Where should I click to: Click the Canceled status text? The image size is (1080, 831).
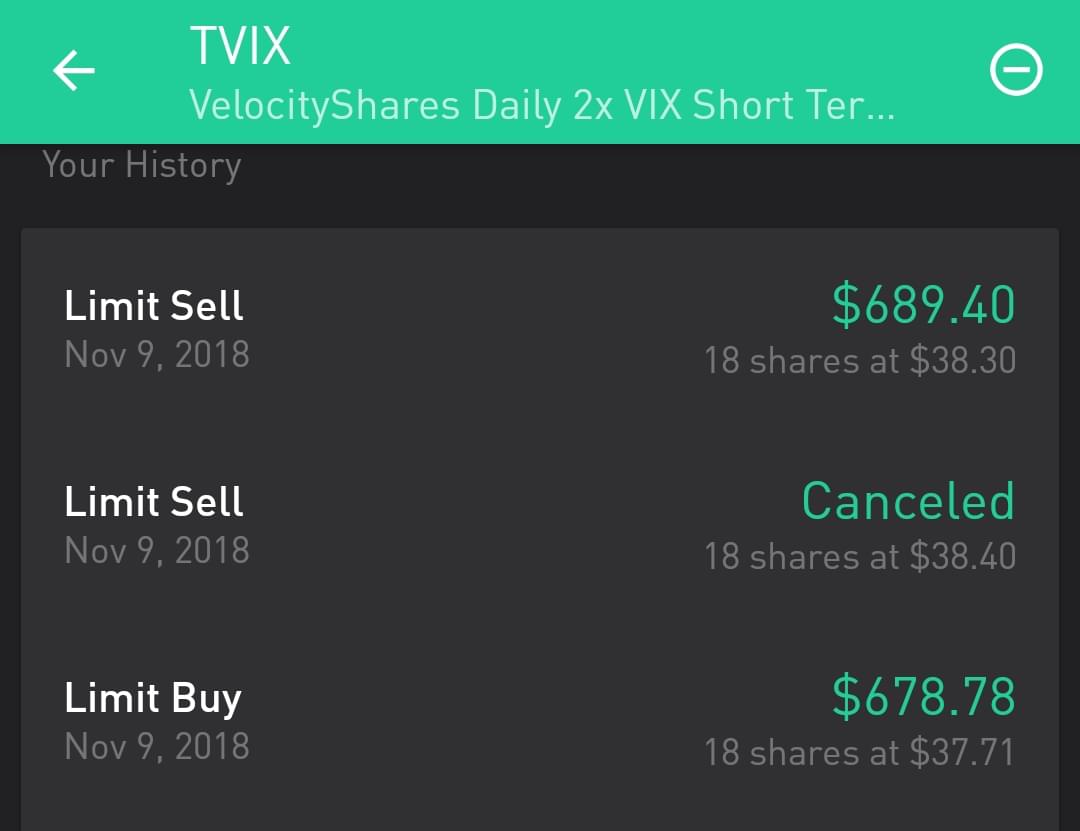point(908,502)
